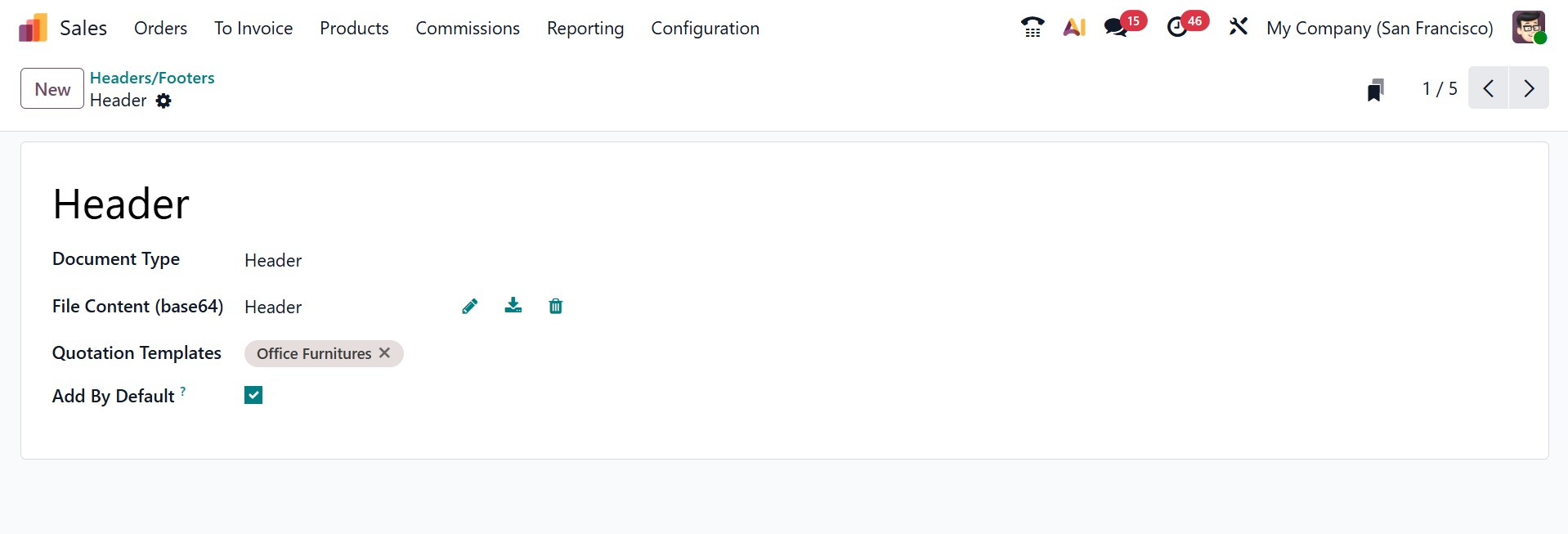
Task: Click the bookmark icon beside pager
Action: tap(1376, 89)
